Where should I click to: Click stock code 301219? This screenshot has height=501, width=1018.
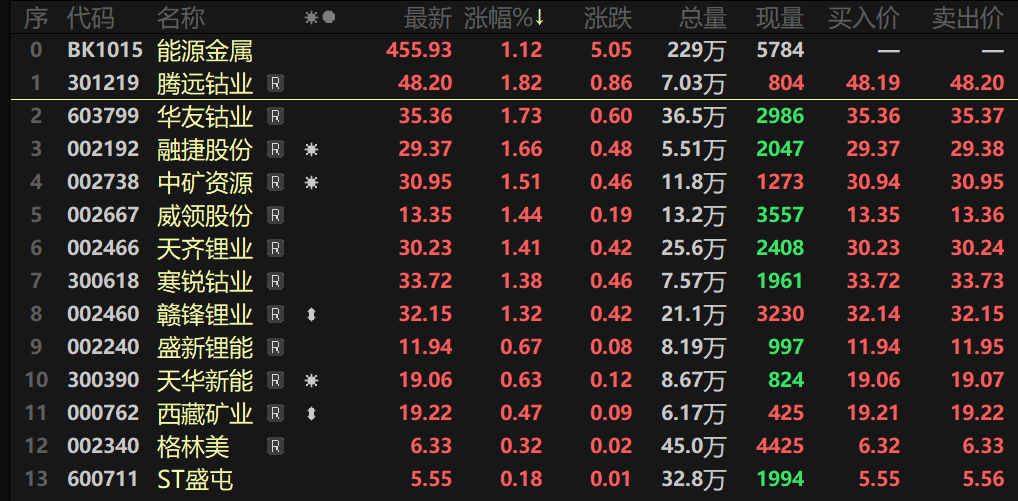(x=103, y=83)
